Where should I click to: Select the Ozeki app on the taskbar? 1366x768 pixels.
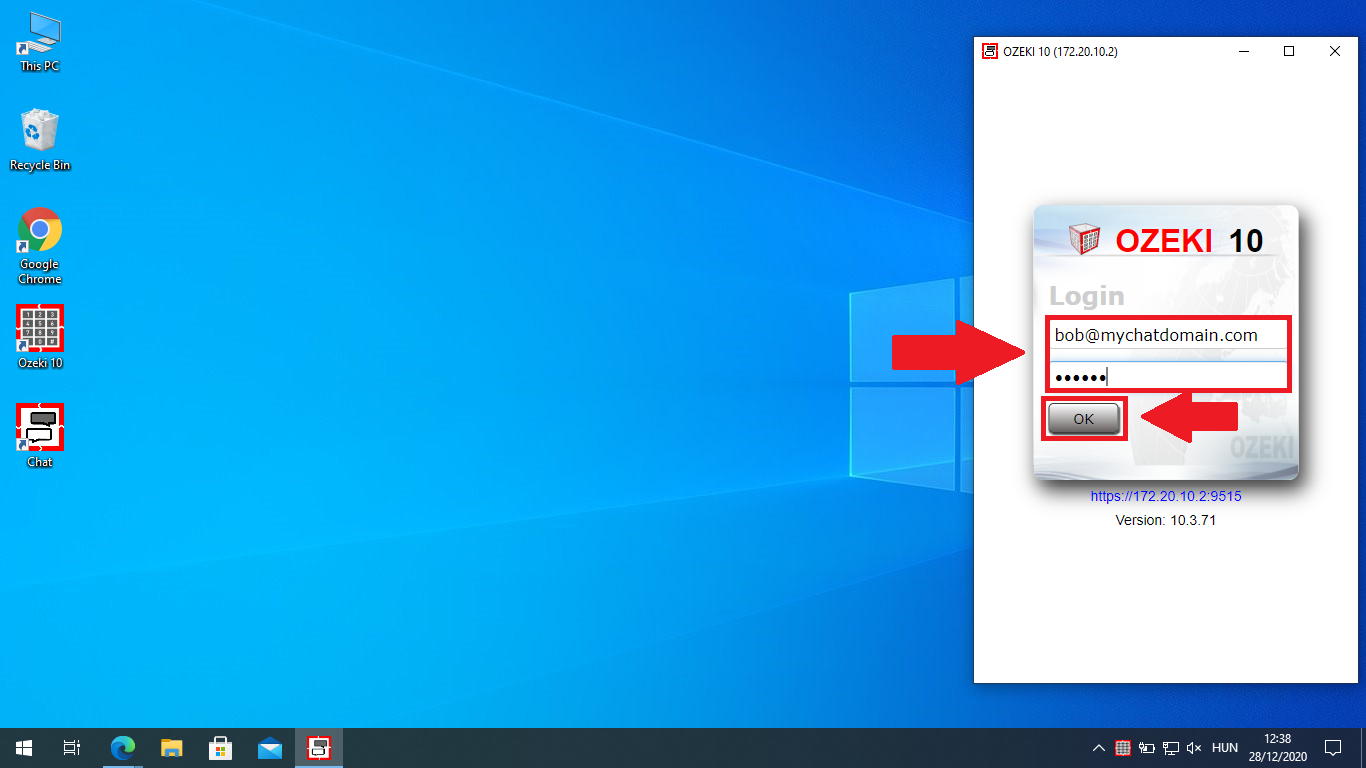coord(318,747)
